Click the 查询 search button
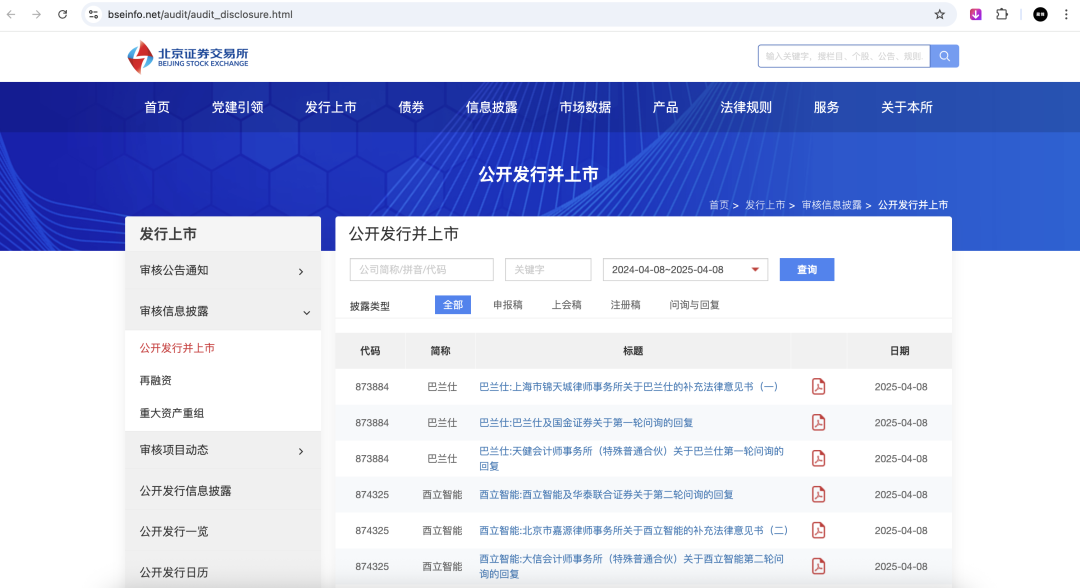The width and height of the screenshot is (1080, 588). coord(806,270)
